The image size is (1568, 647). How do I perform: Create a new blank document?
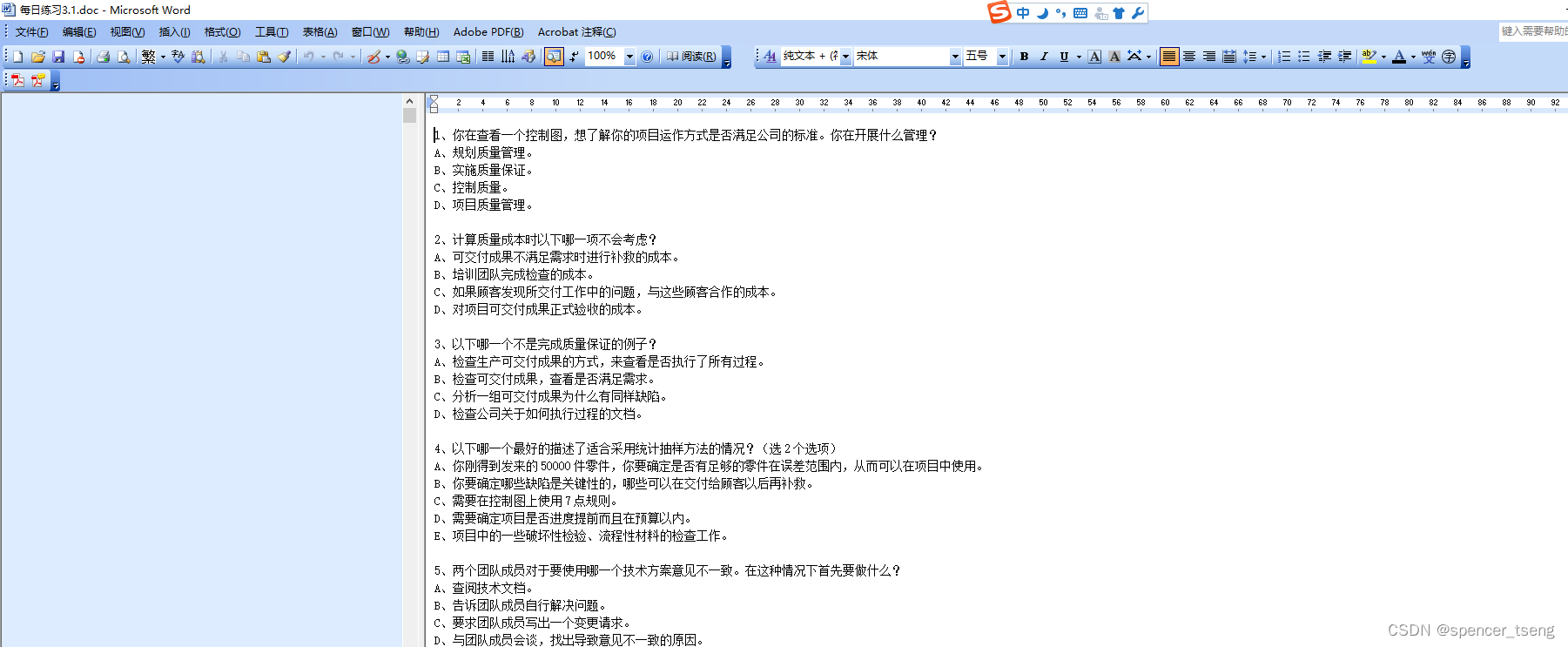click(x=17, y=57)
